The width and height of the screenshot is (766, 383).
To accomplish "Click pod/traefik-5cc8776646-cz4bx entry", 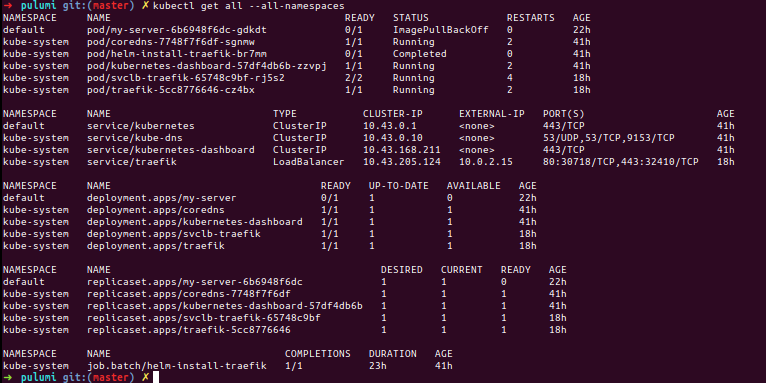I will 170,90.
